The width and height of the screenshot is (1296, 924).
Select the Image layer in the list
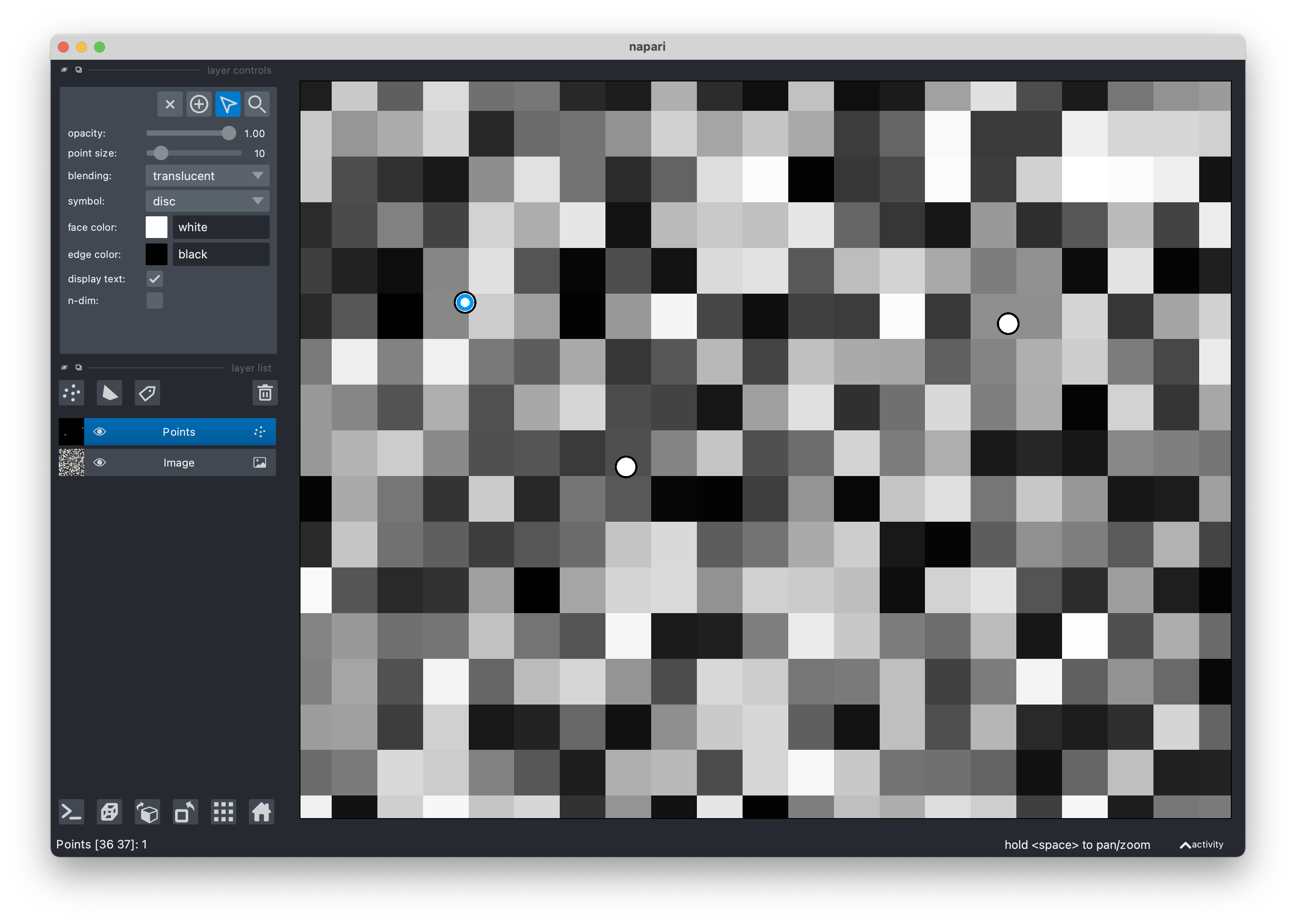179,462
